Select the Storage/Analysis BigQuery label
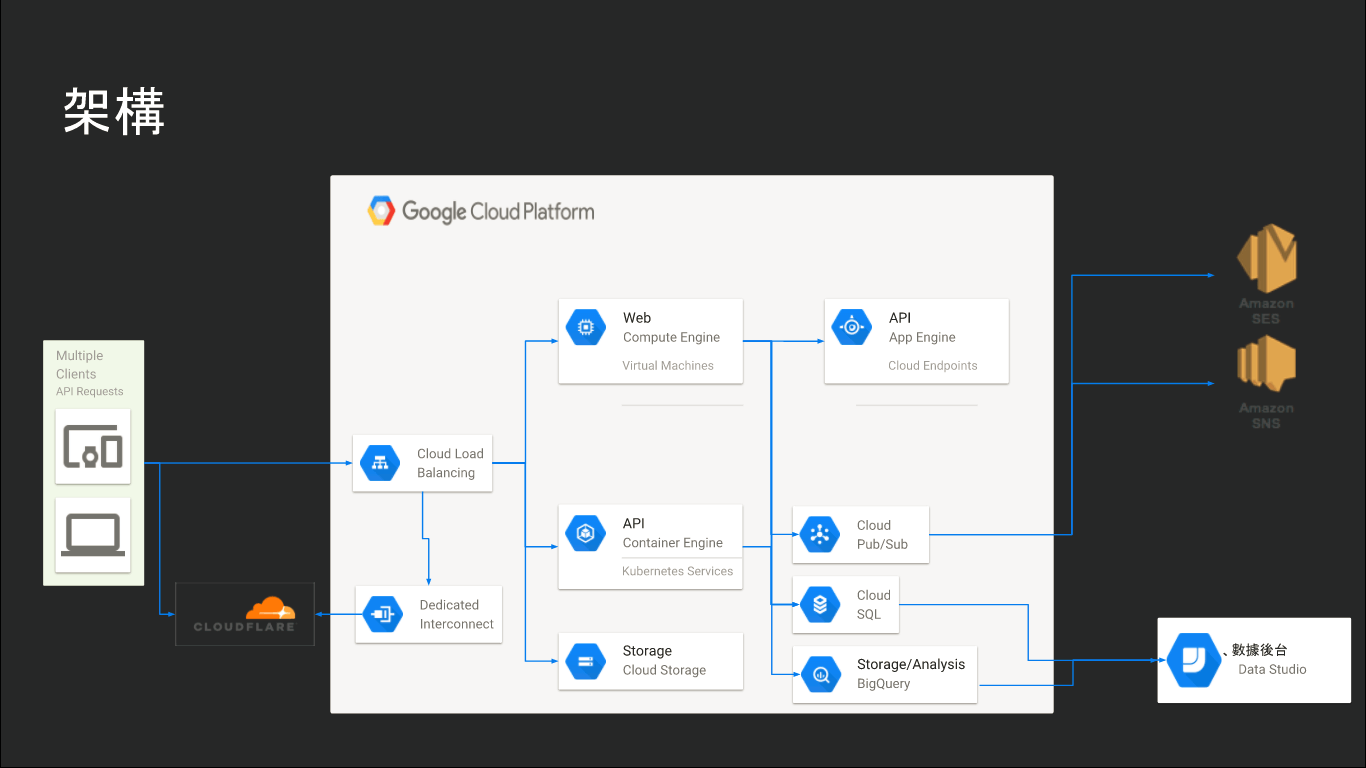Screen dimensions: 1366x768 coord(911,674)
